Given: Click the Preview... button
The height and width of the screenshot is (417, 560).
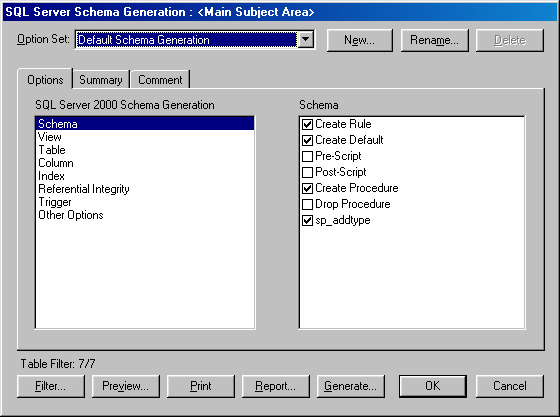Looking at the screenshot, I should tap(126, 386).
